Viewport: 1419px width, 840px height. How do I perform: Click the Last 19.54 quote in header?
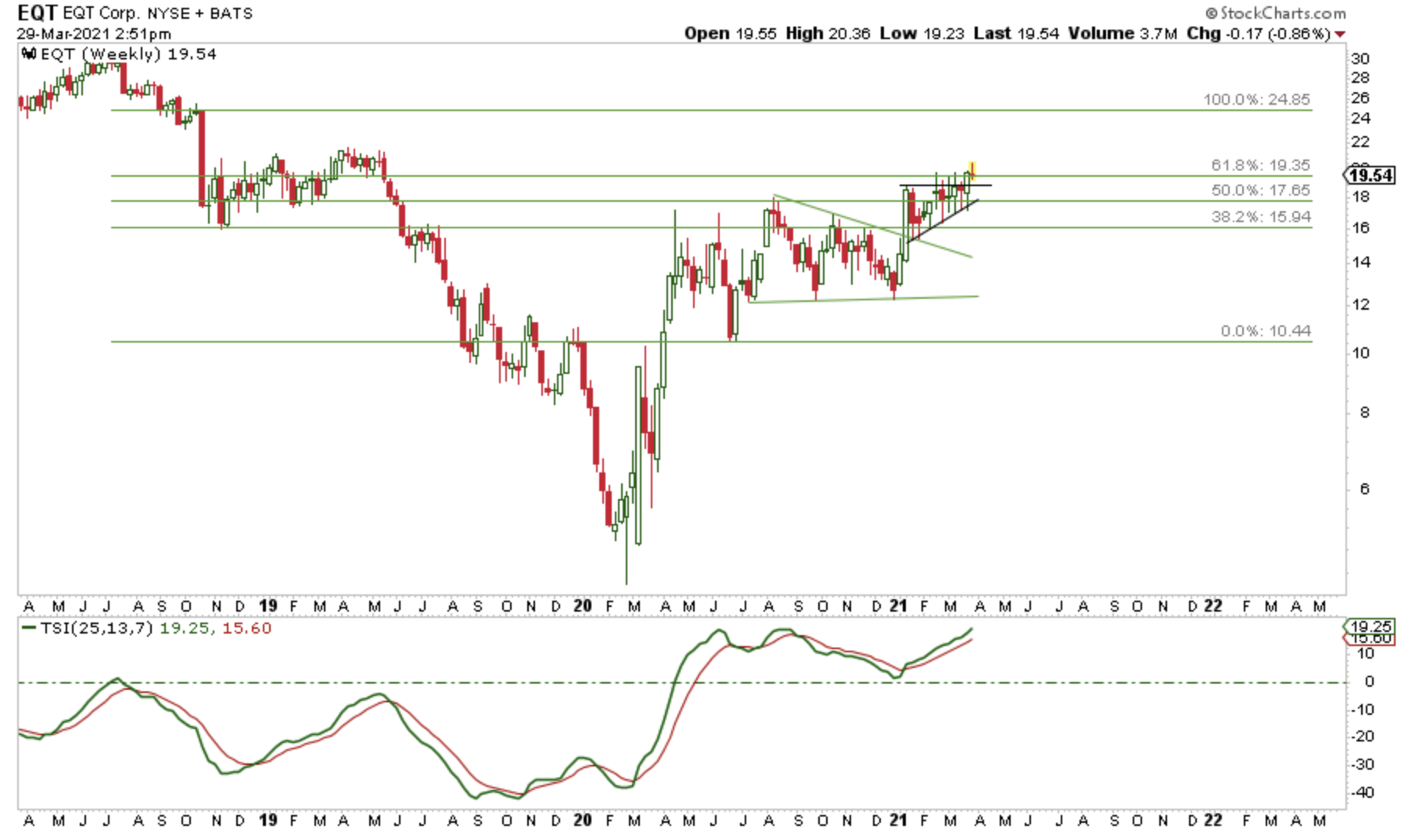click(x=1016, y=34)
